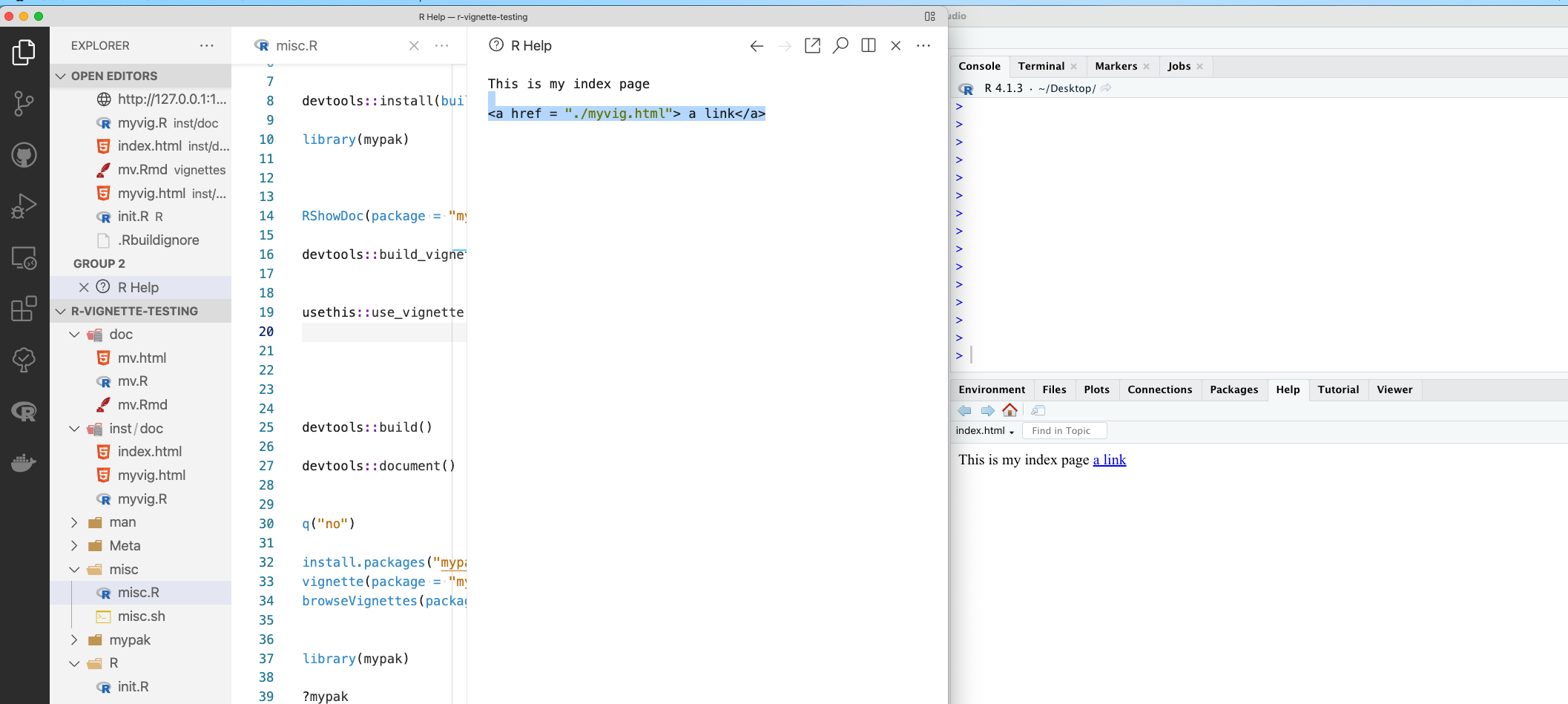The image size is (1568, 704).
Task: Open http://127.0.0.1 entry in open editors
Action: (x=141, y=99)
